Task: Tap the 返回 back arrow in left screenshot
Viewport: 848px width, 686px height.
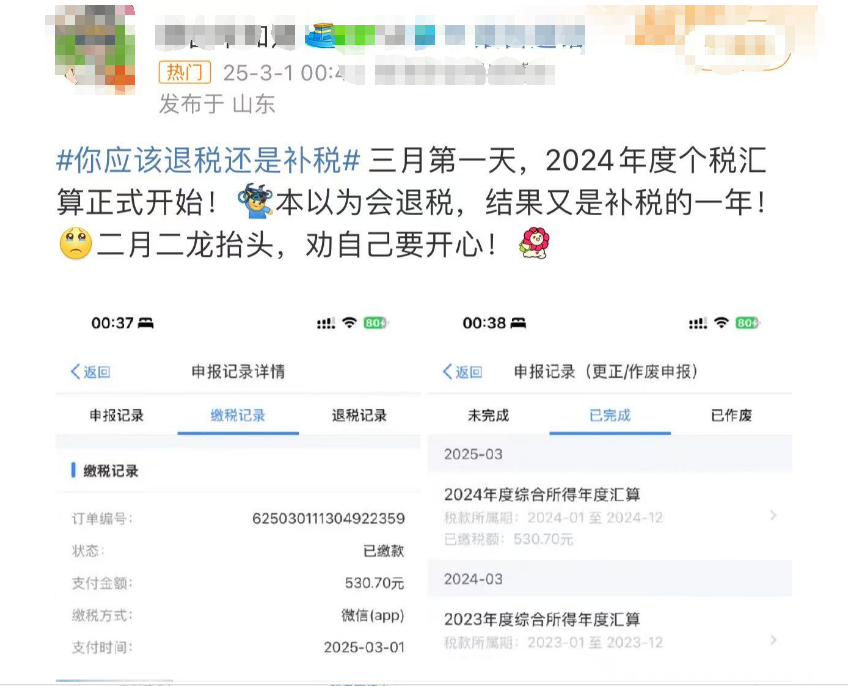Action: [x=90, y=372]
